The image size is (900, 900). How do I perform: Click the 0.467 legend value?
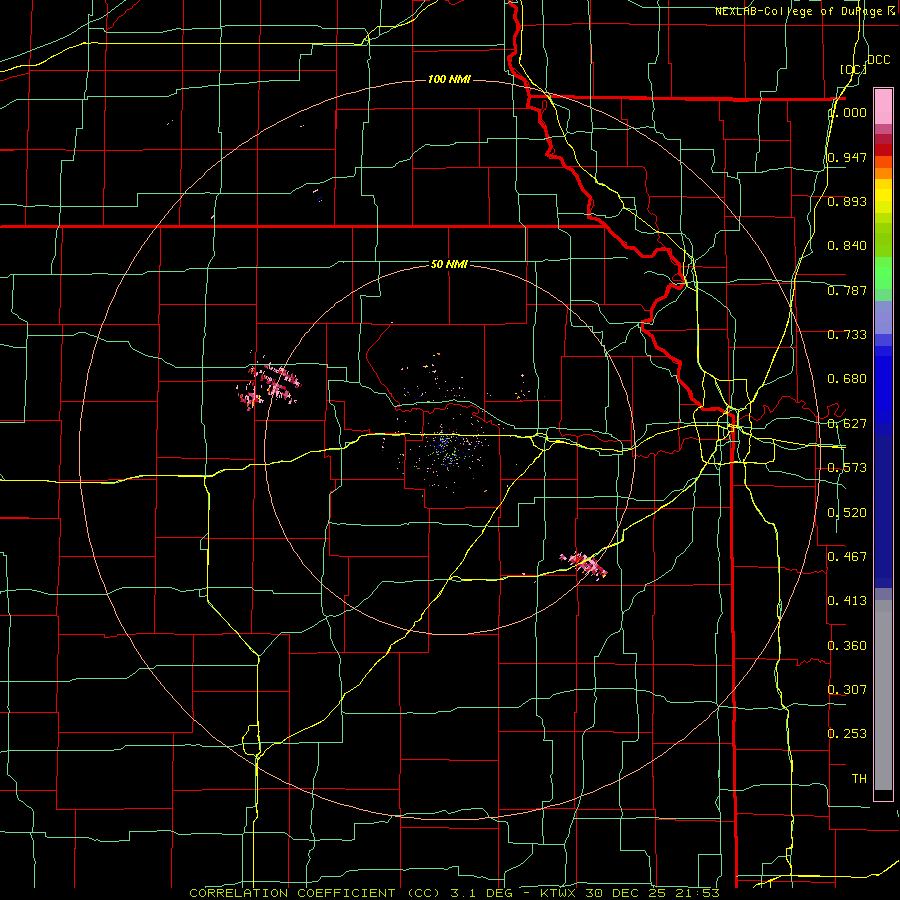point(847,557)
